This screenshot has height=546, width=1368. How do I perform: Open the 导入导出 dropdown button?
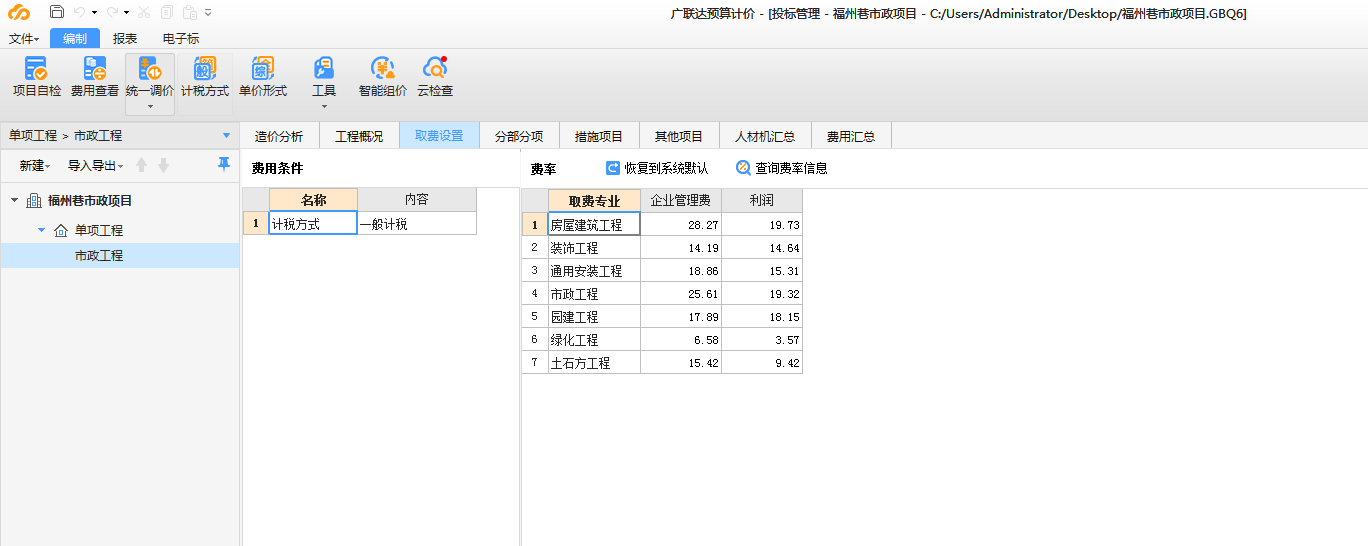pyautogui.click(x=95, y=166)
